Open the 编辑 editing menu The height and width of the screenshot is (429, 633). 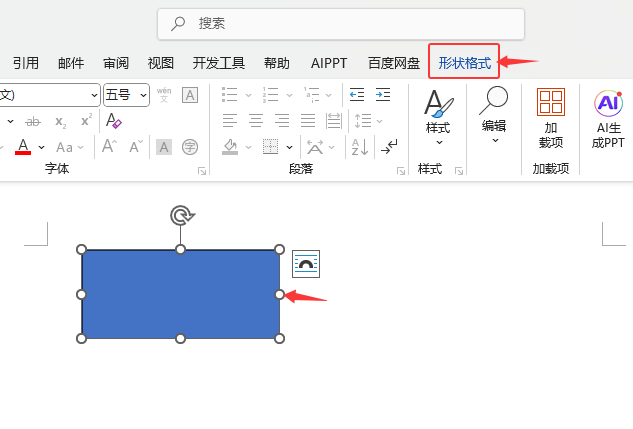tap(494, 115)
